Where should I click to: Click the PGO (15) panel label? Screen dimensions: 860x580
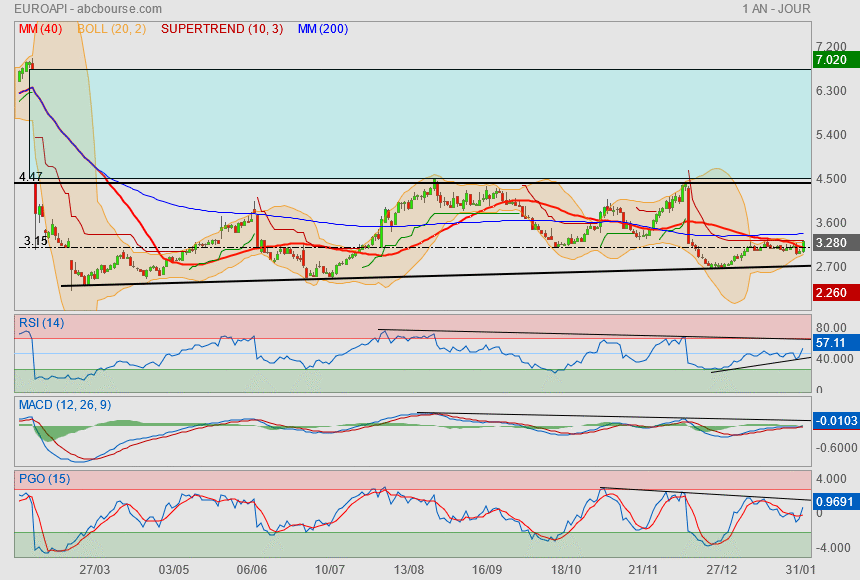(44, 478)
